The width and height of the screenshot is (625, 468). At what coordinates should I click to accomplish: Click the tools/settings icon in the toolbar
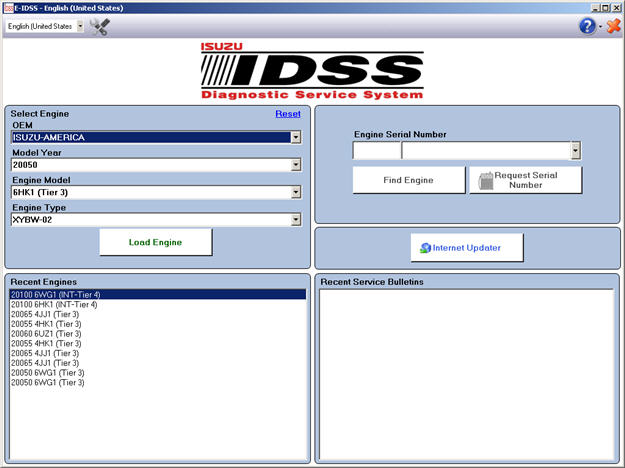[100, 26]
